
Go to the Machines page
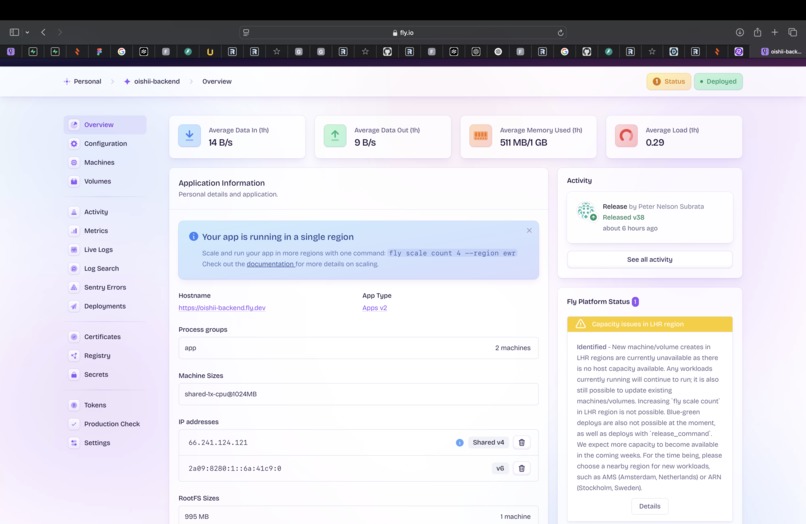[99, 162]
